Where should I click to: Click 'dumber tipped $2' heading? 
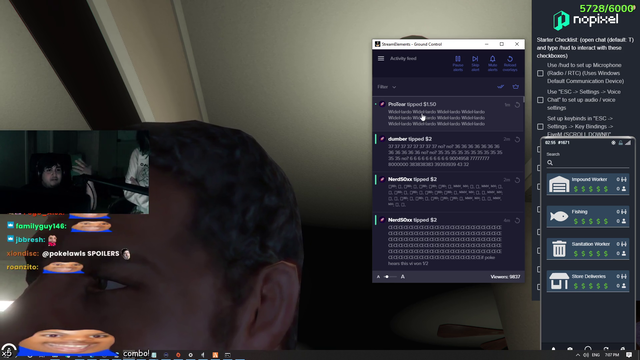409,139
